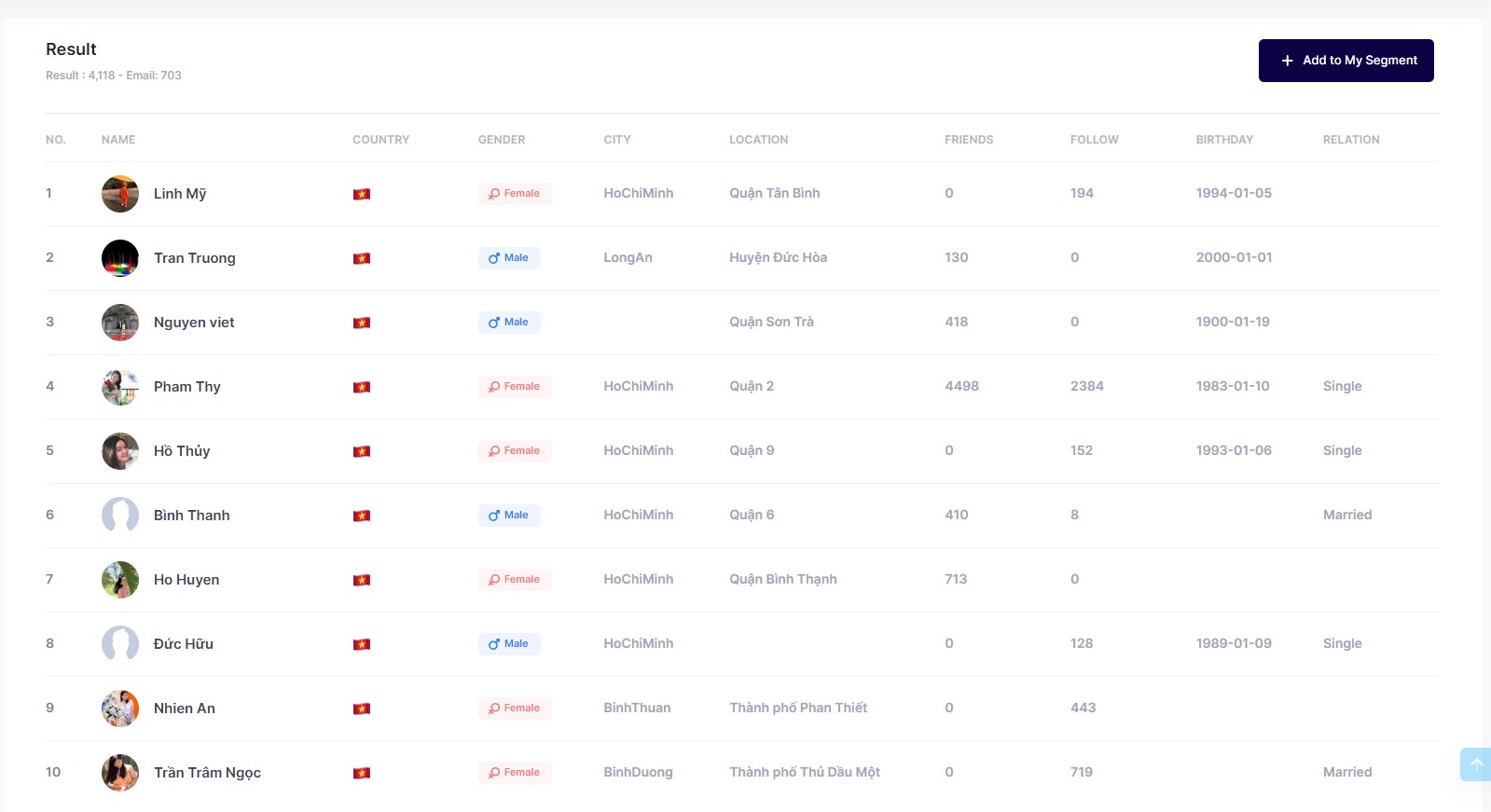Click the name Đức Hữu
The width and height of the screenshot is (1491, 812).
pyautogui.click(x=184, y=644)
